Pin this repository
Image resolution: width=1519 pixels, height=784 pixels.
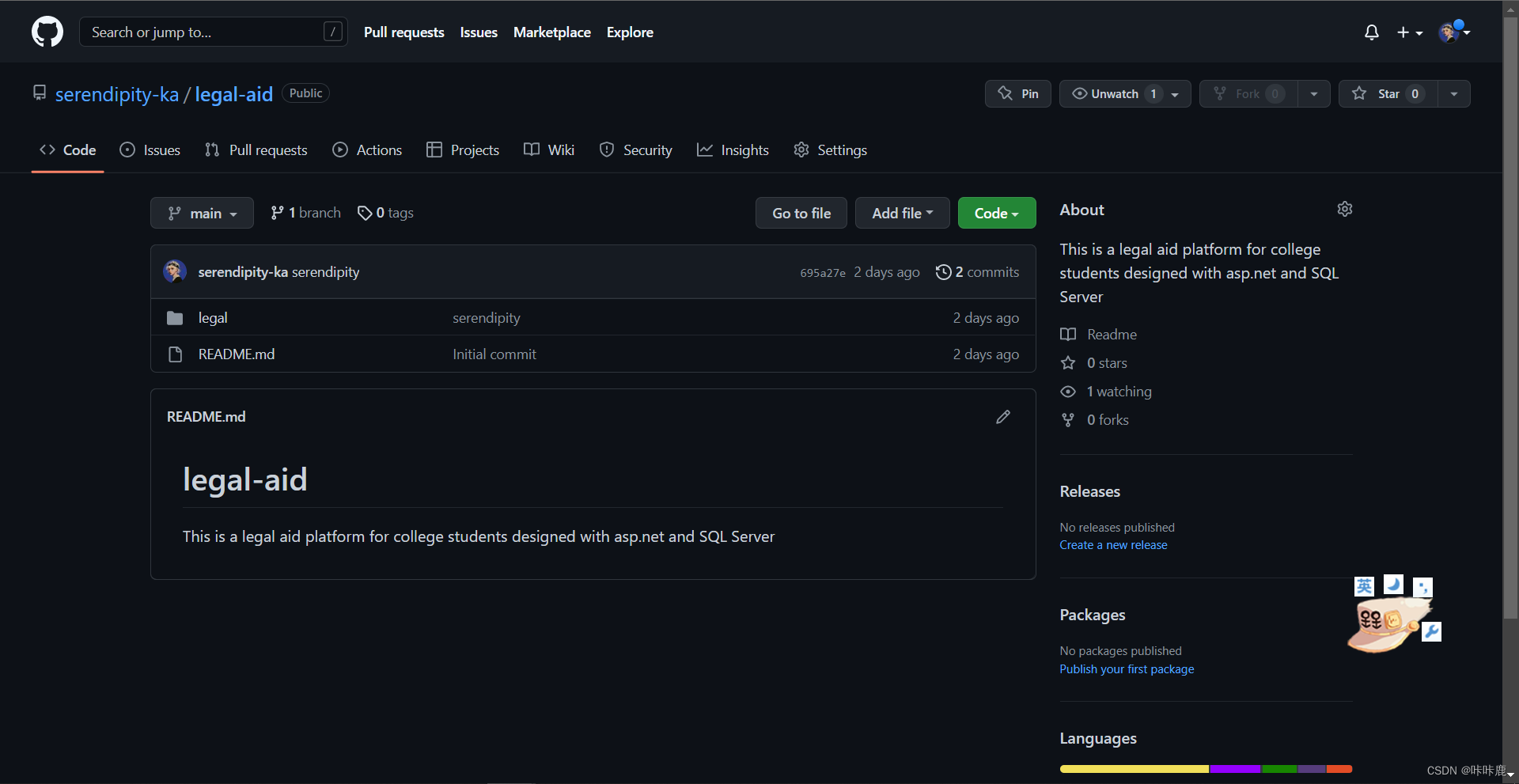(1018, 93)
